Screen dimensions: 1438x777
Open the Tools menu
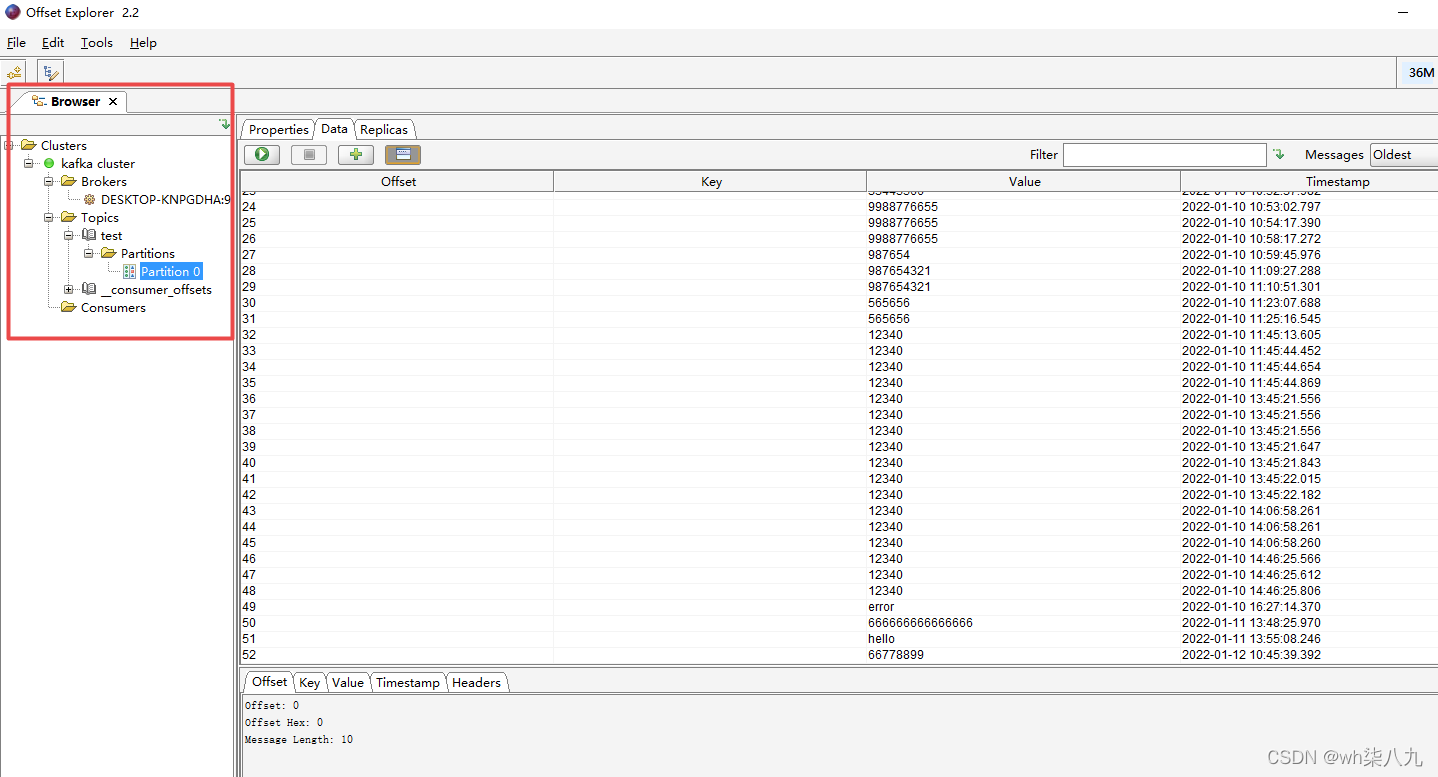click(97, 42)
